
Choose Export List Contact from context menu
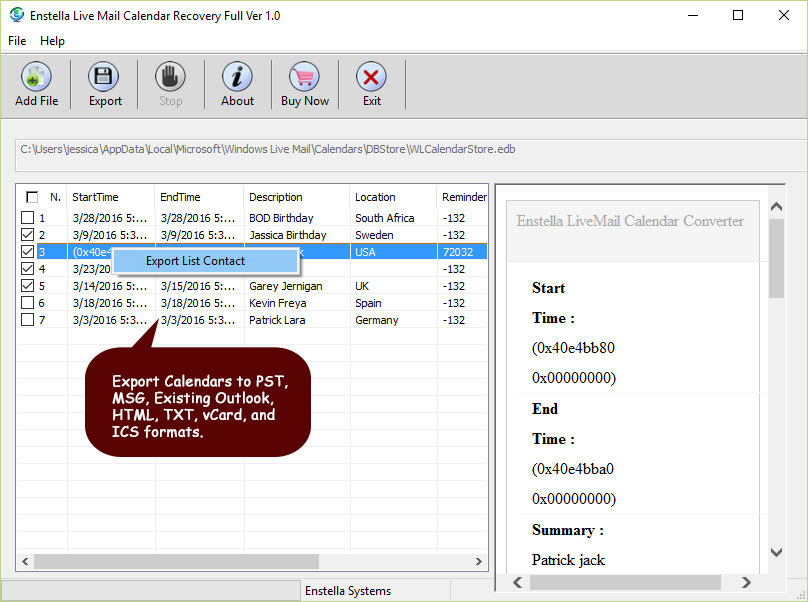coord(196,261)
